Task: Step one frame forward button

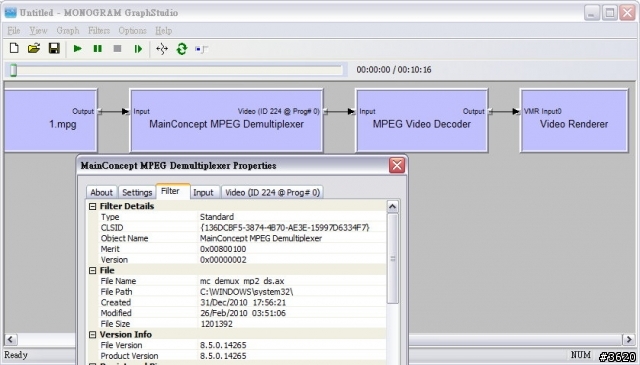Action: 138,49
